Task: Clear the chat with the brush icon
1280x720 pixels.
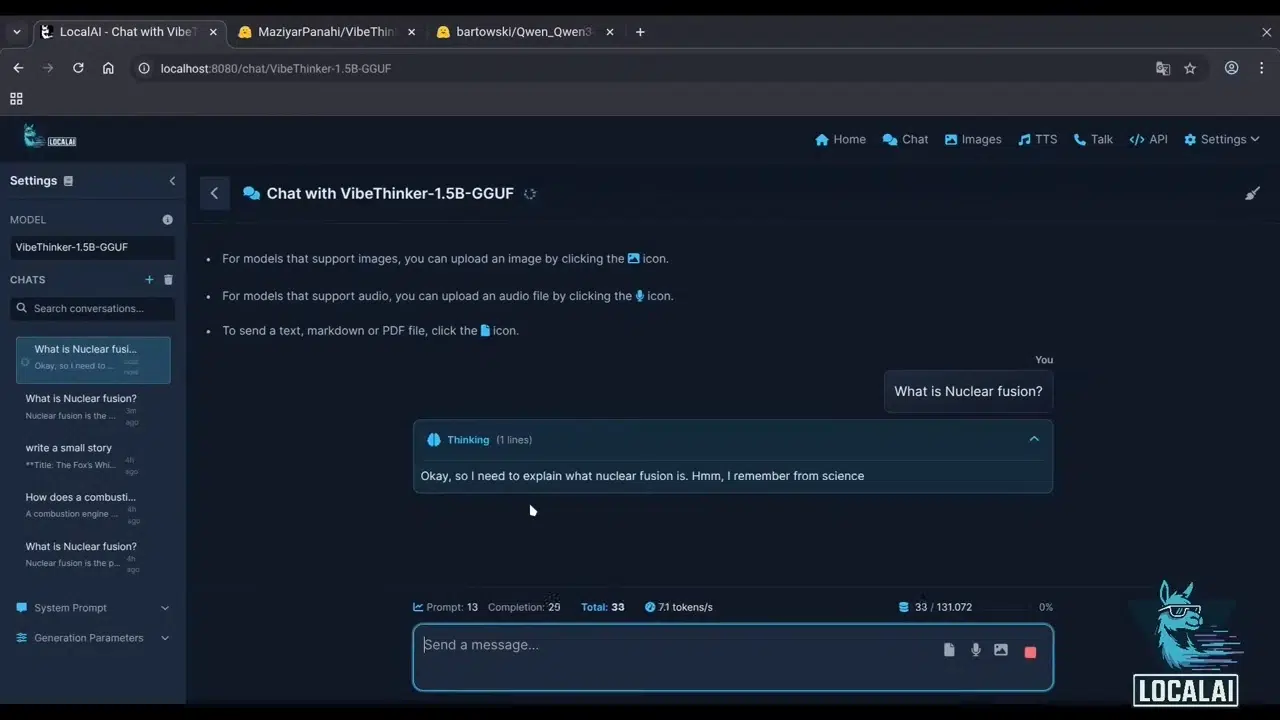Action: (x=1252, y=193)
